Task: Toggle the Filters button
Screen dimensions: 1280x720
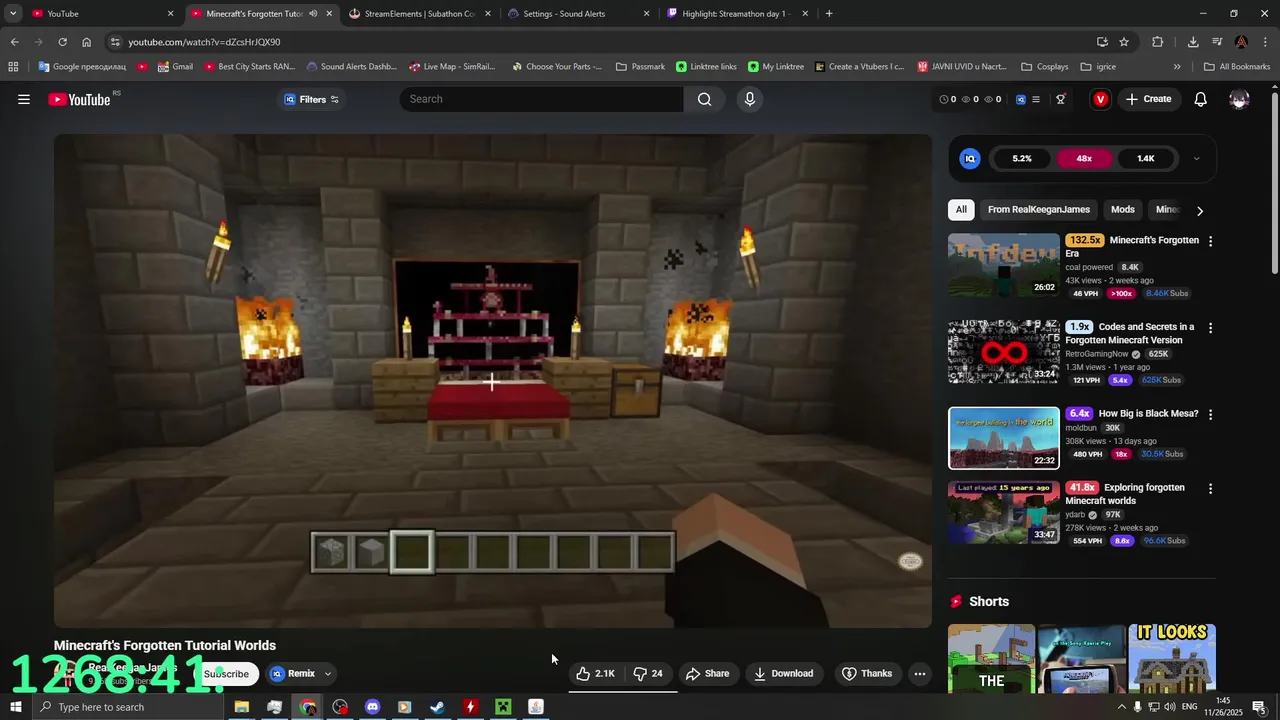Action: click(x=312, y=99)
